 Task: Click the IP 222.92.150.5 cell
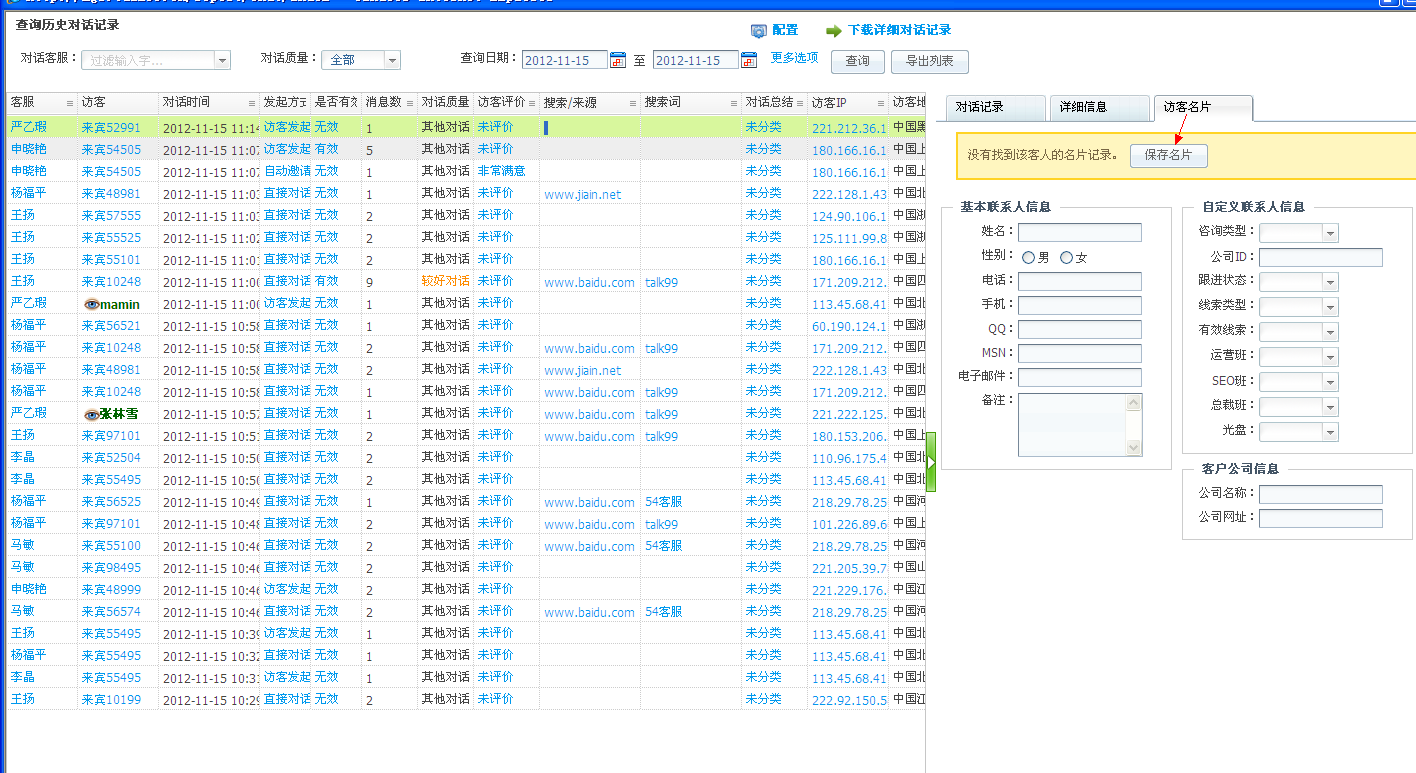point(849,700)
